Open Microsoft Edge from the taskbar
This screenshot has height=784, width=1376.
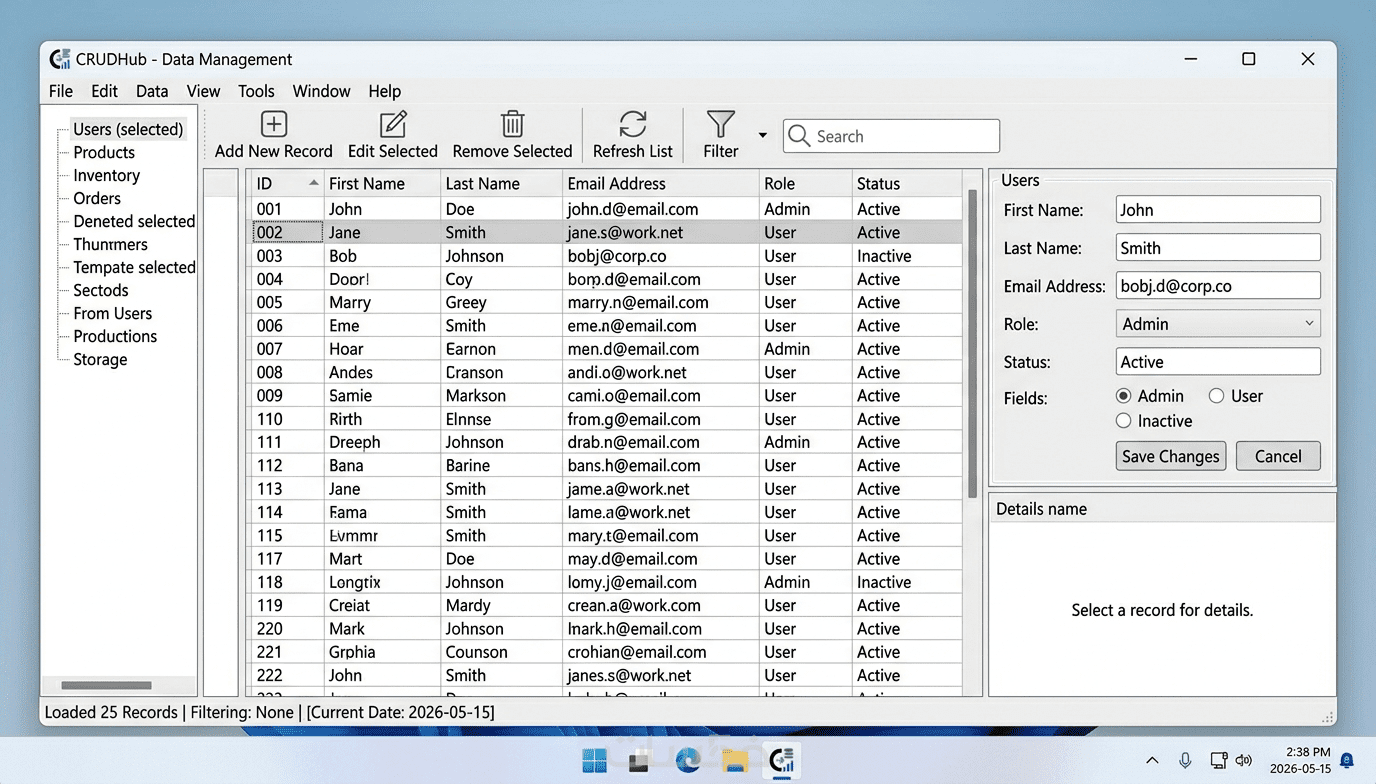[x=688, y=761]
